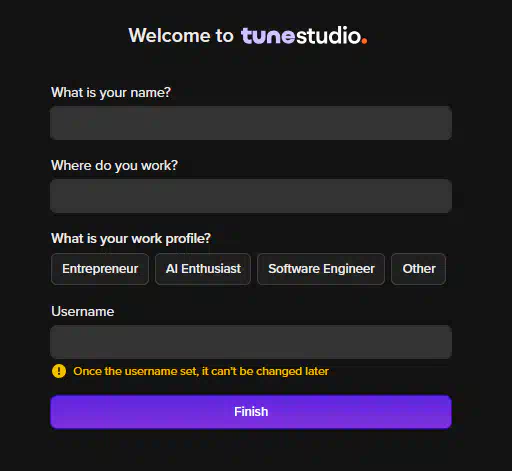
Task: Select the Entrepreneur work profile
Action: coord(100,269)
